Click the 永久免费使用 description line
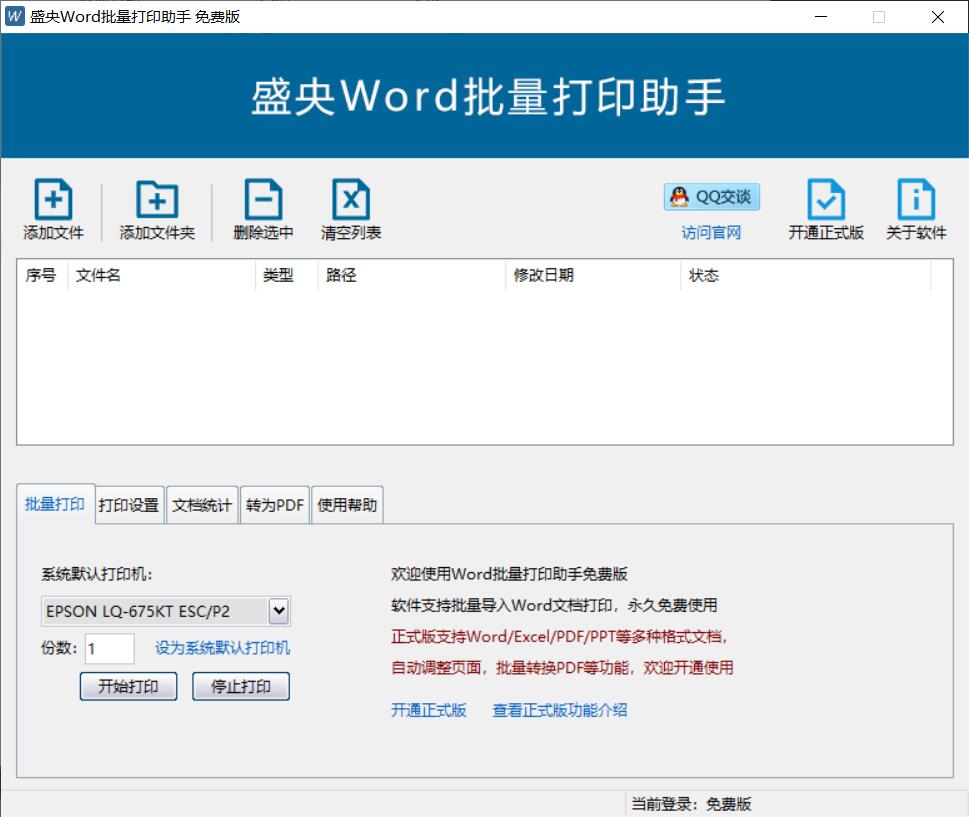This screenshot has height=817, width=969. [554, 605]
